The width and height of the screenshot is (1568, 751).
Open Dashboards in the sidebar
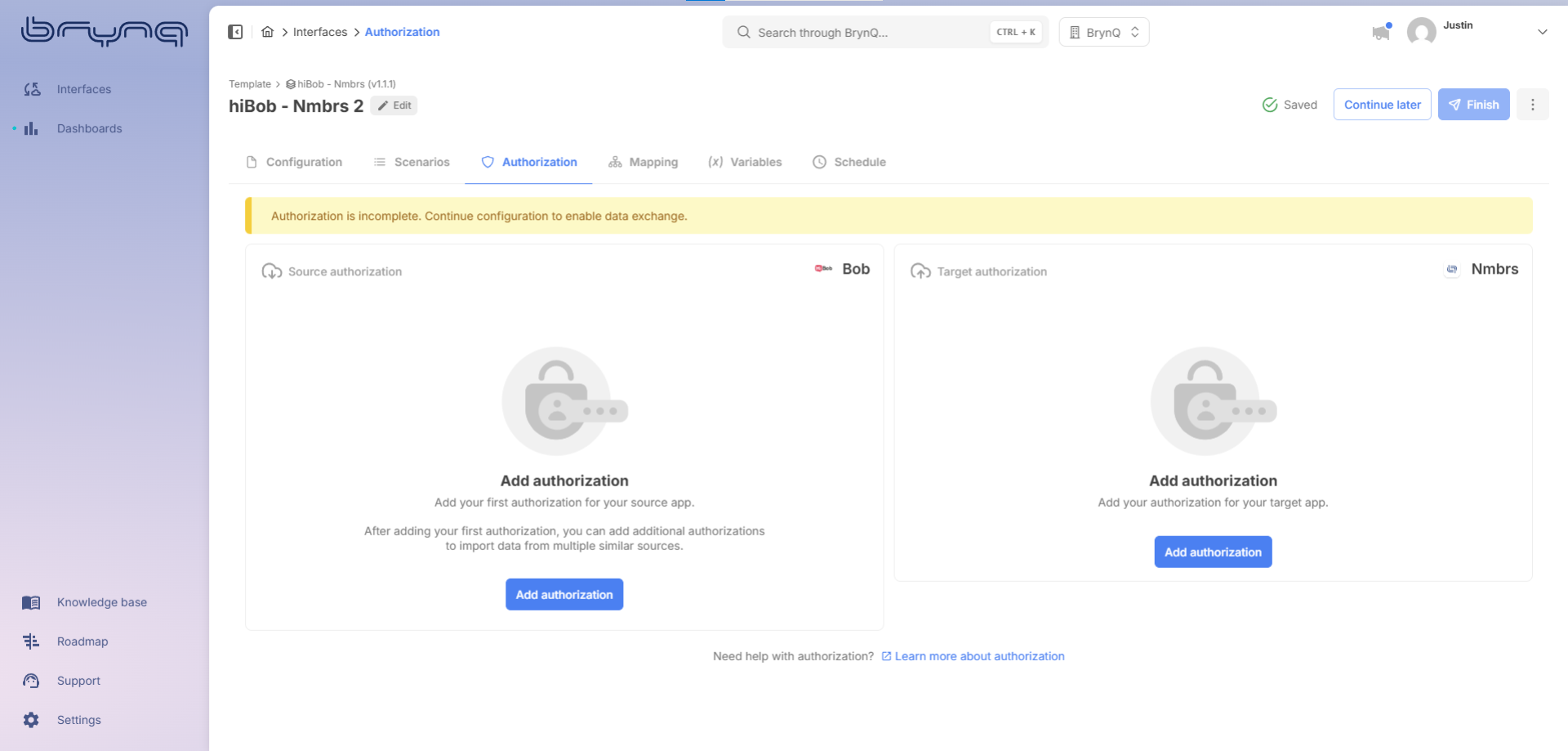90,128
